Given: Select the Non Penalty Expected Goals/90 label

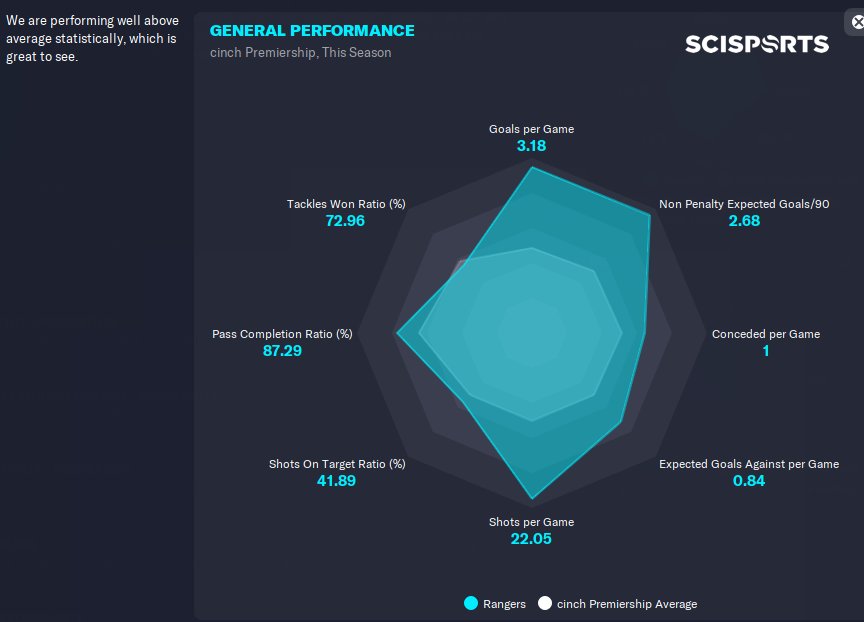Looking at the screenshot, I should (x=744, y=204).
